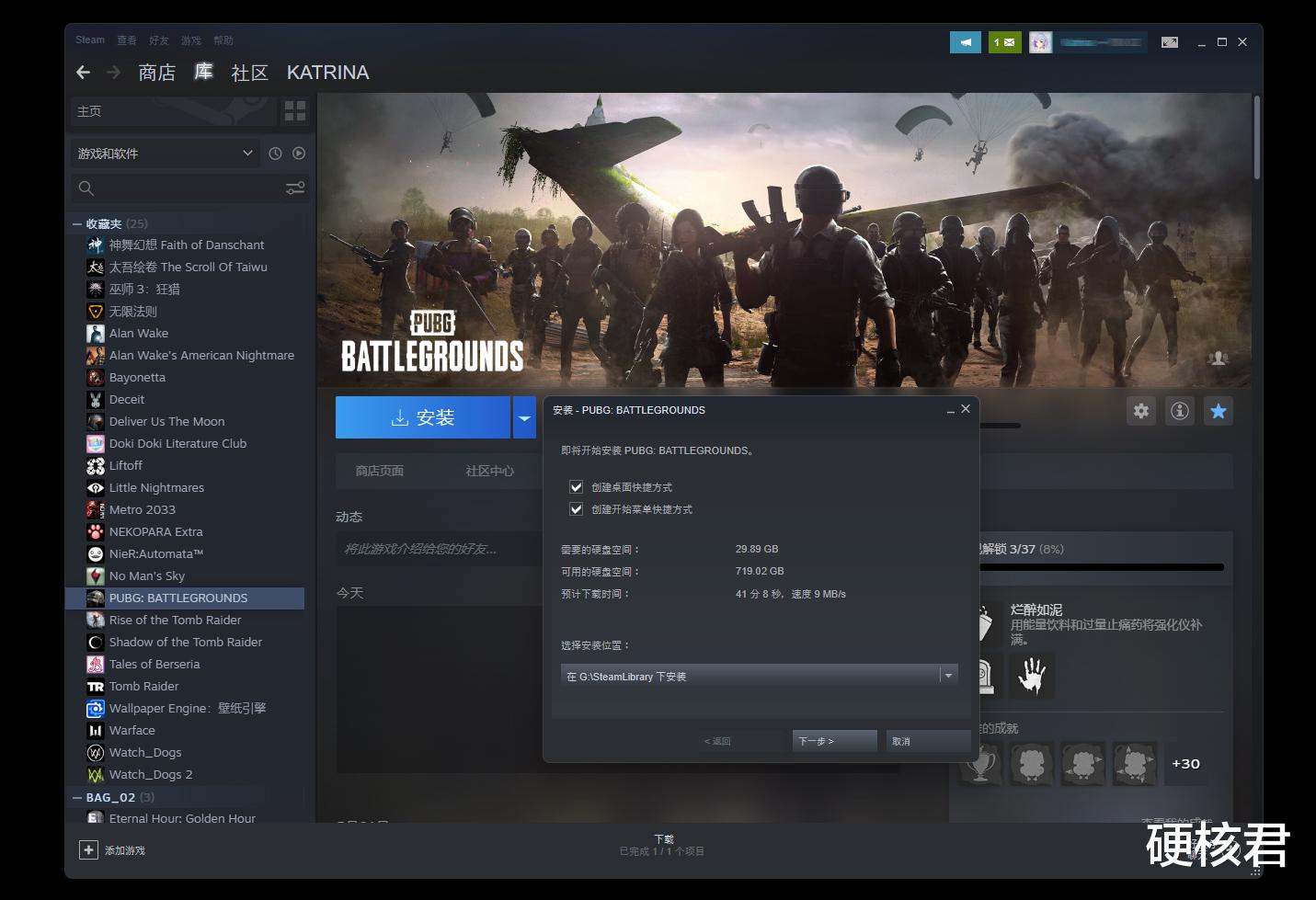1316x900 pixels.
Task: Click the Wallpaper Engine icon in list
Action: [x=96, y=709]
